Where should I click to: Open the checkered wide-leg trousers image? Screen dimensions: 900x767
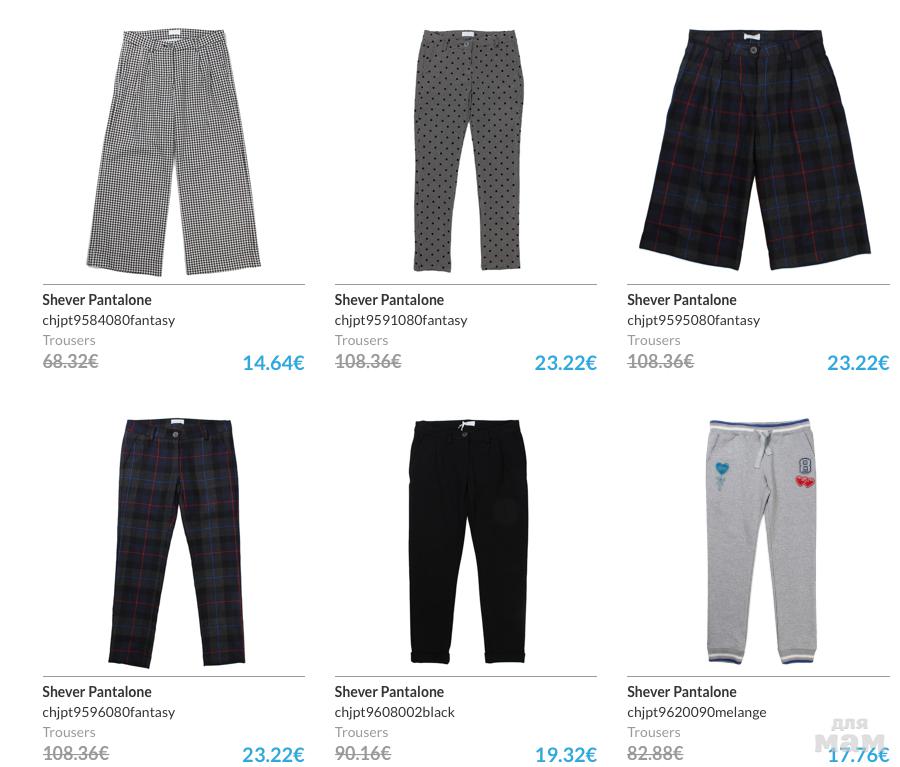(x=173, y=152)
